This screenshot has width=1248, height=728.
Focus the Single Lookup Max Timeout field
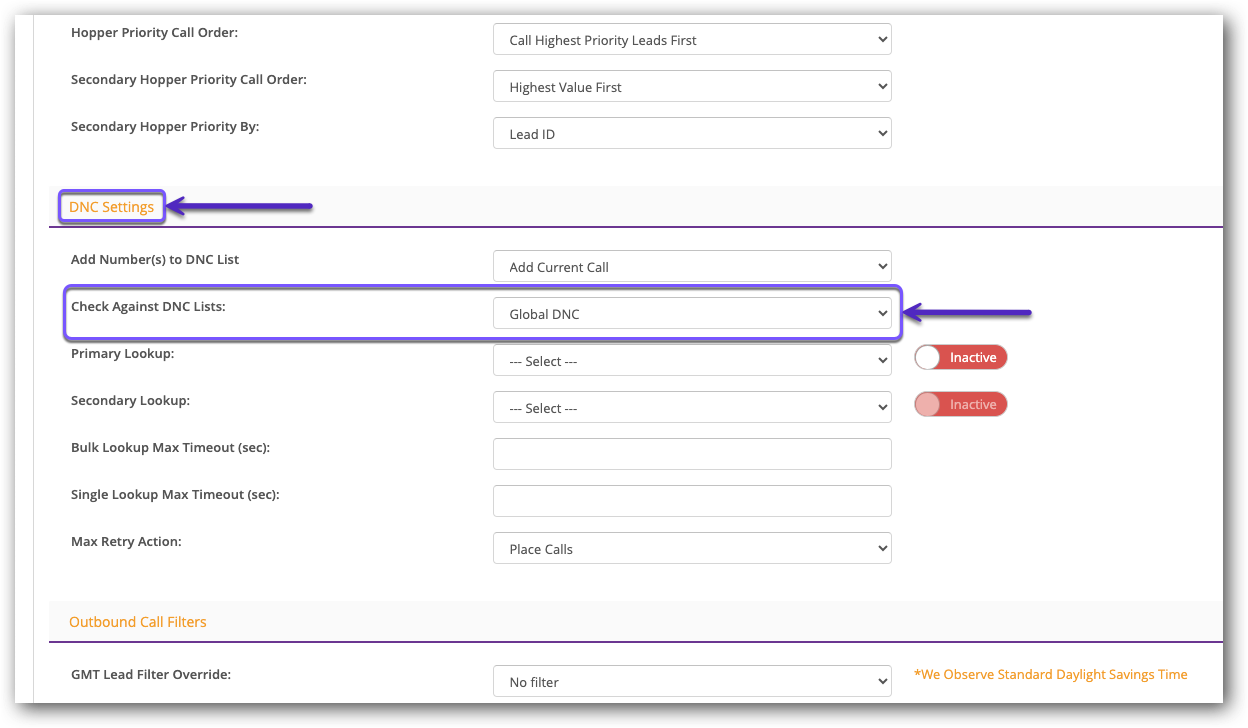pyautogui.click(x=691, y=501)
